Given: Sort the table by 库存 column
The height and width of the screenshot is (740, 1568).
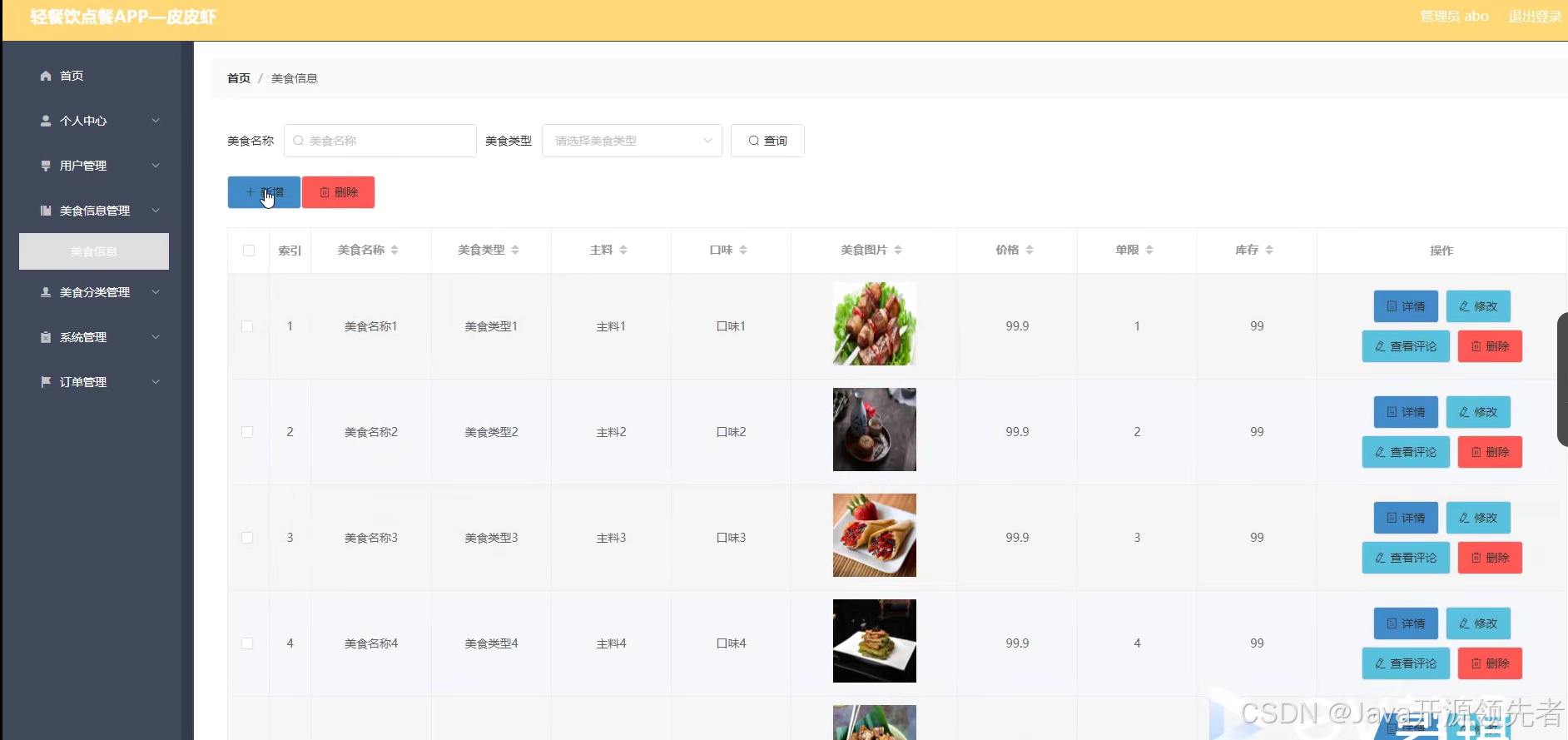Looking at the screenshot, I should point(1269,250).
